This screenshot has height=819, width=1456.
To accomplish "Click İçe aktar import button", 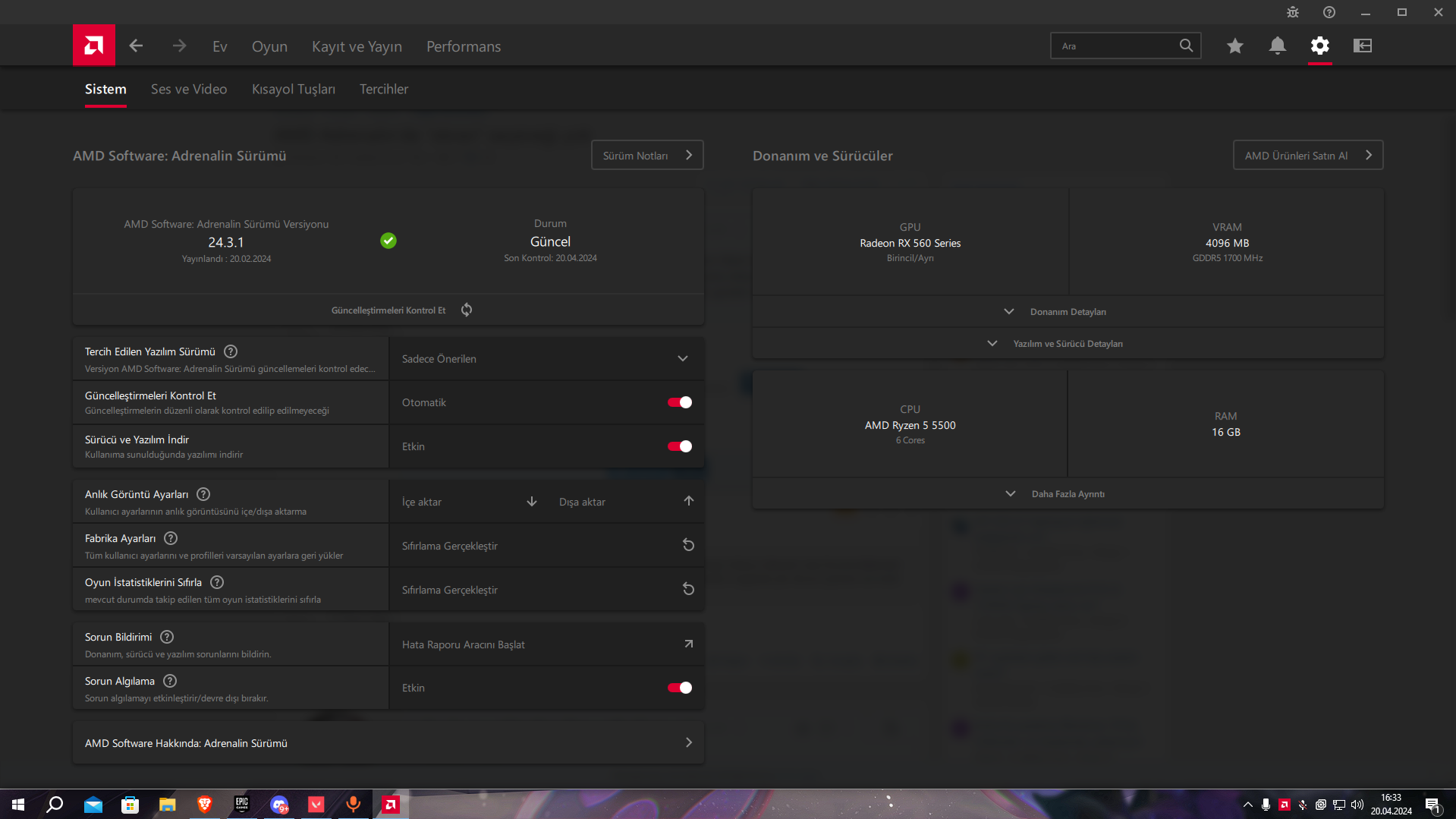I will 470,502.
